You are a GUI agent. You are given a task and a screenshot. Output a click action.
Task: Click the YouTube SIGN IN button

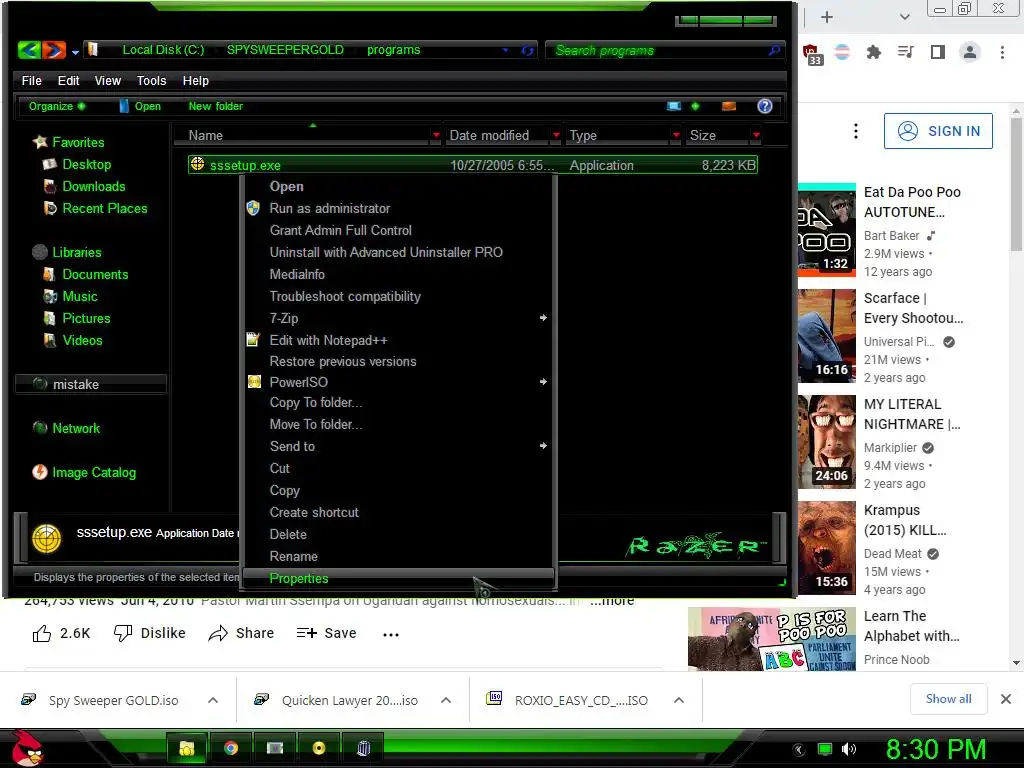938,131
